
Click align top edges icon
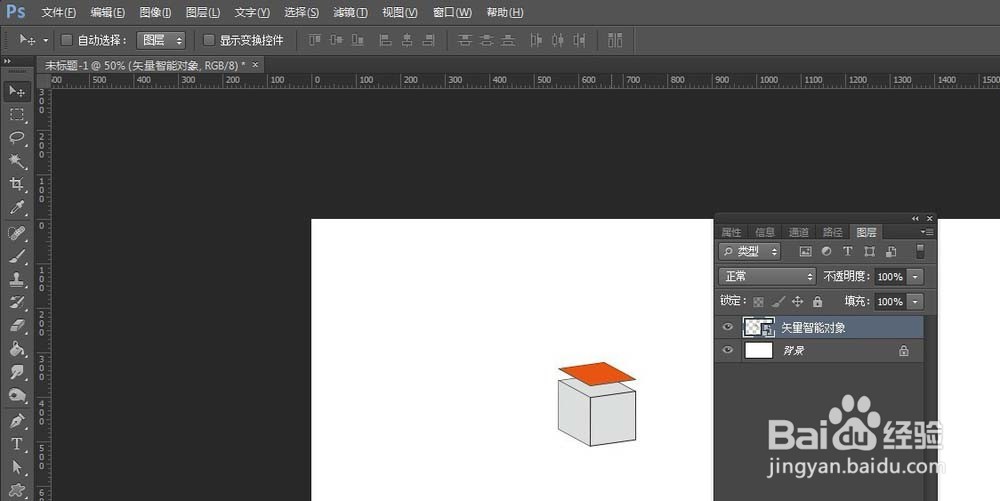(x=315, y=40)
